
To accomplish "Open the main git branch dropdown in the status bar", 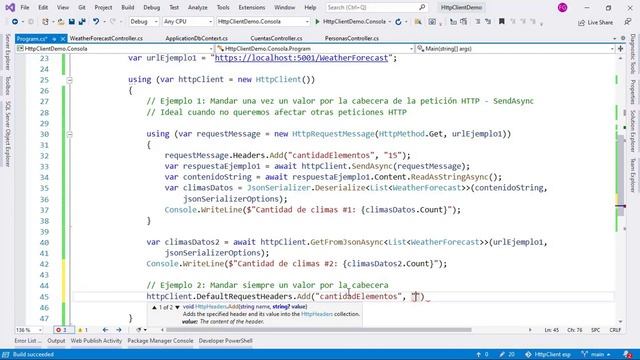I will click(x=597, y=354).
